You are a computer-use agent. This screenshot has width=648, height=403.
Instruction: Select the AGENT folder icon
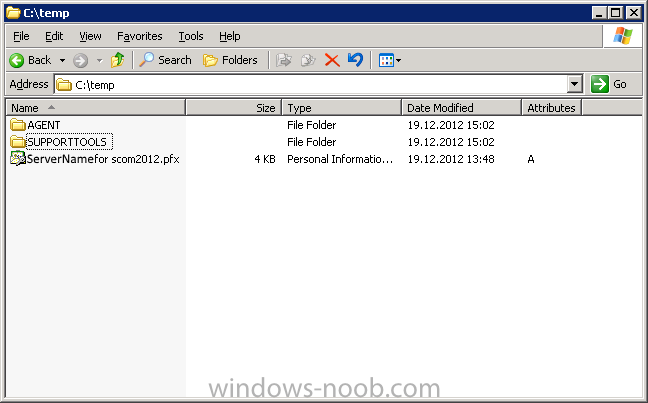[18, 124]
